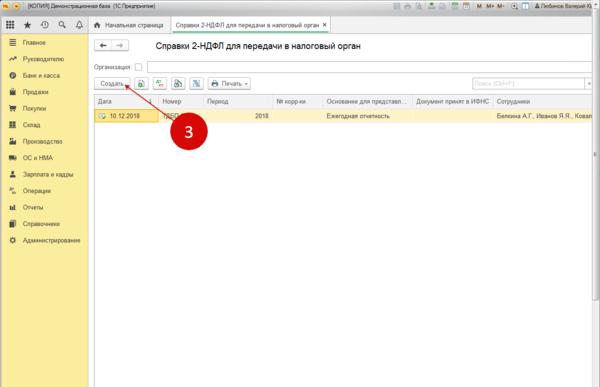Open Зарплата и кадры section

(x=48, y=174)
